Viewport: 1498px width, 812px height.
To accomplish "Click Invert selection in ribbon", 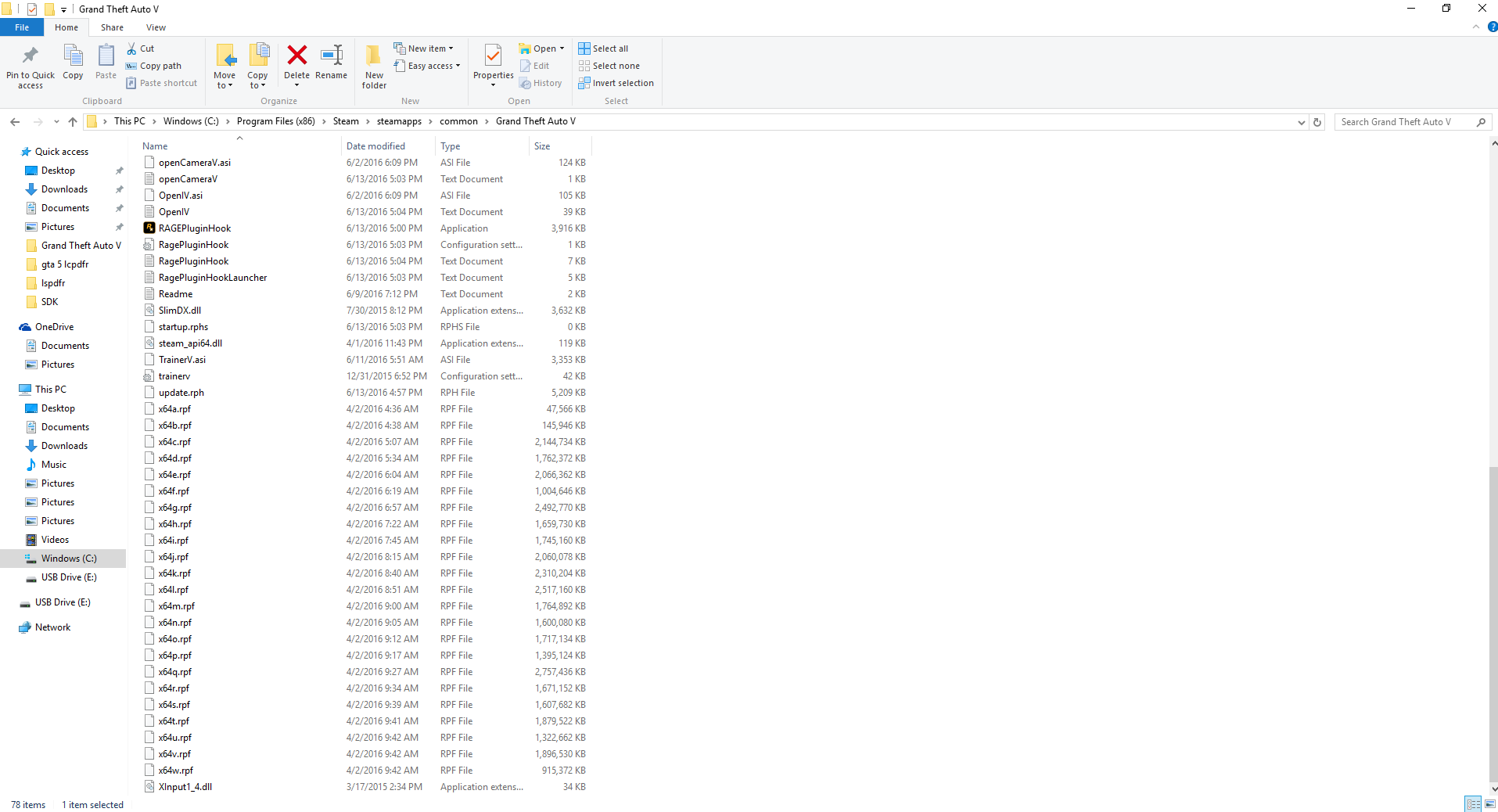I will (616, 83).
